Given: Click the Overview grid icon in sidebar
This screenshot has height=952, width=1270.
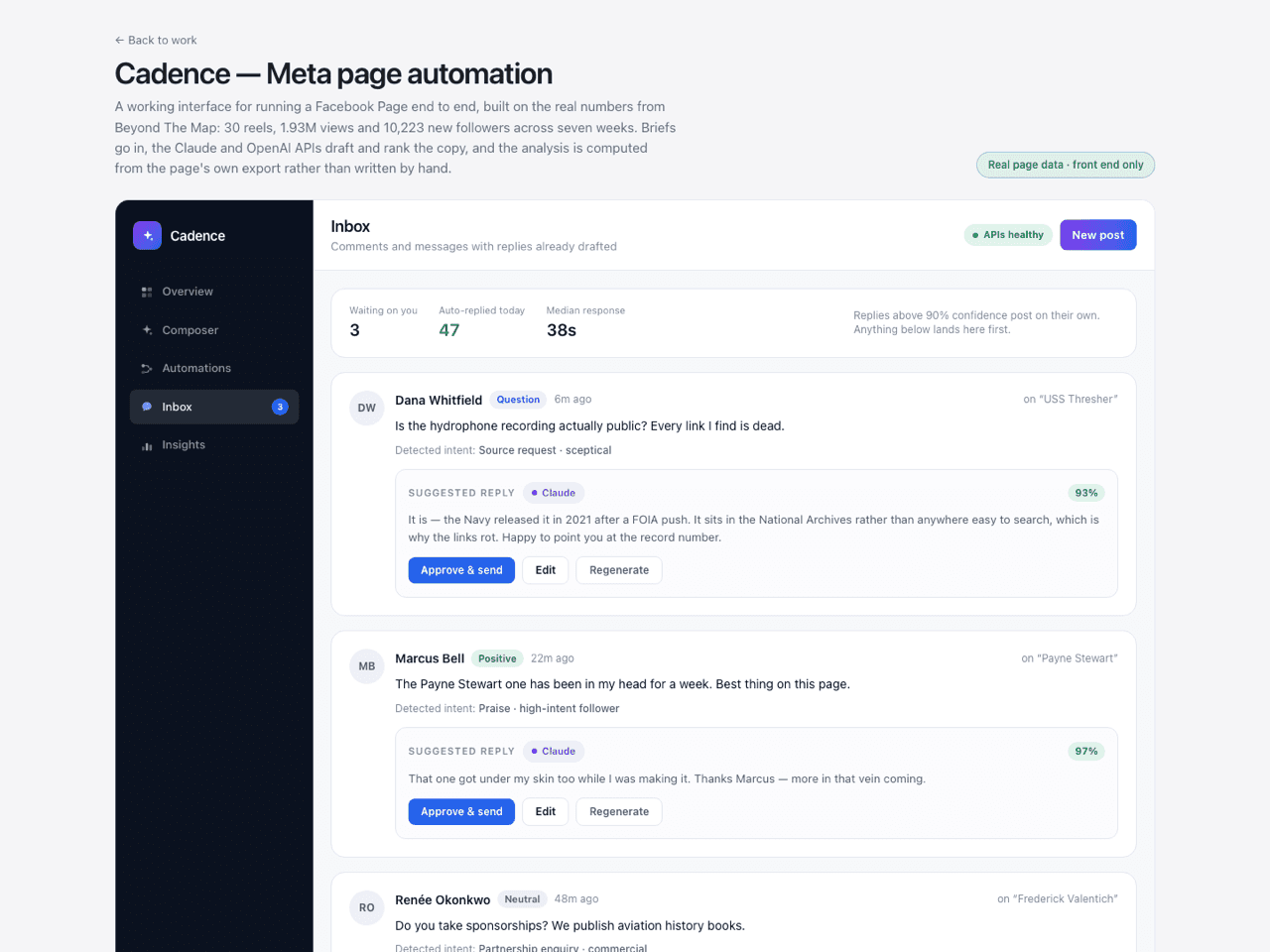Looking at the screenshot, I should click(x=147, y=292).
